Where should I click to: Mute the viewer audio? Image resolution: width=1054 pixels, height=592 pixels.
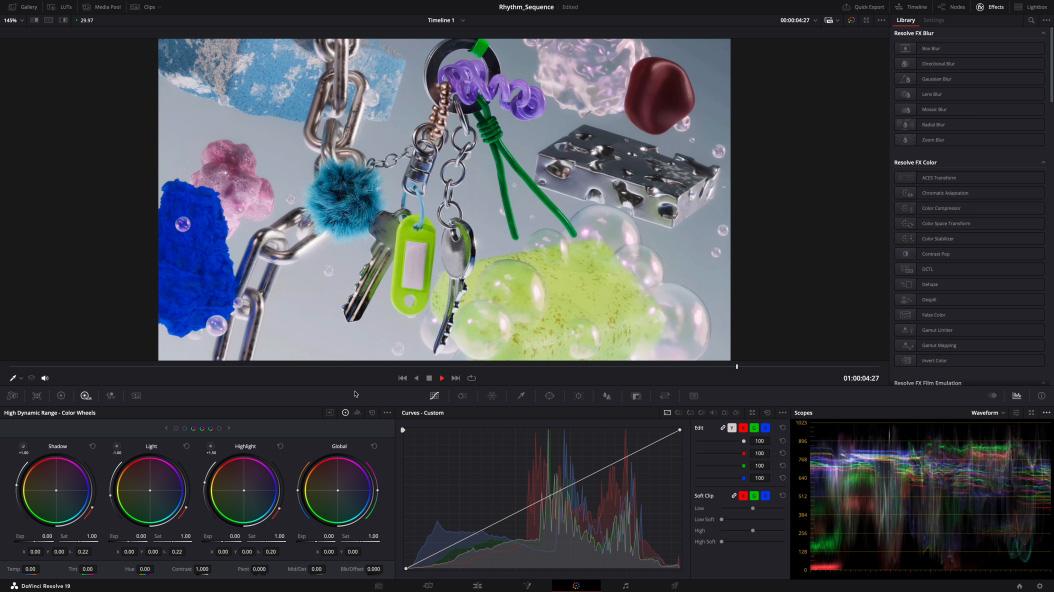(x=44, y=378)
